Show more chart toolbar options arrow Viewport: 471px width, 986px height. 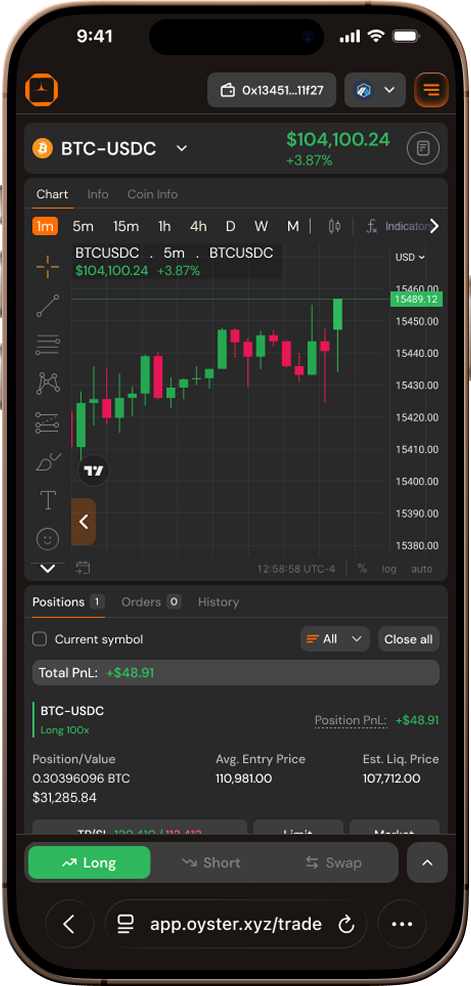tap(435, 226)
